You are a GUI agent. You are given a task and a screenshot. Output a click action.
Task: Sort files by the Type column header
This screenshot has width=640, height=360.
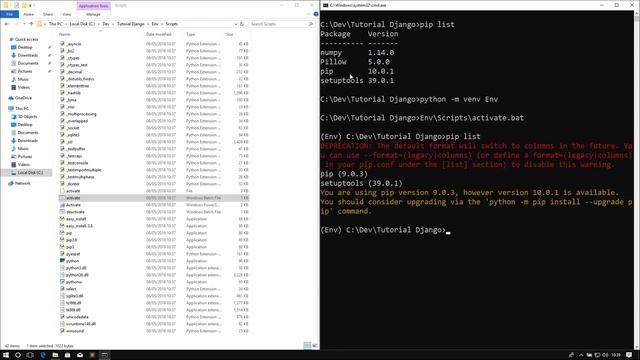190,34
